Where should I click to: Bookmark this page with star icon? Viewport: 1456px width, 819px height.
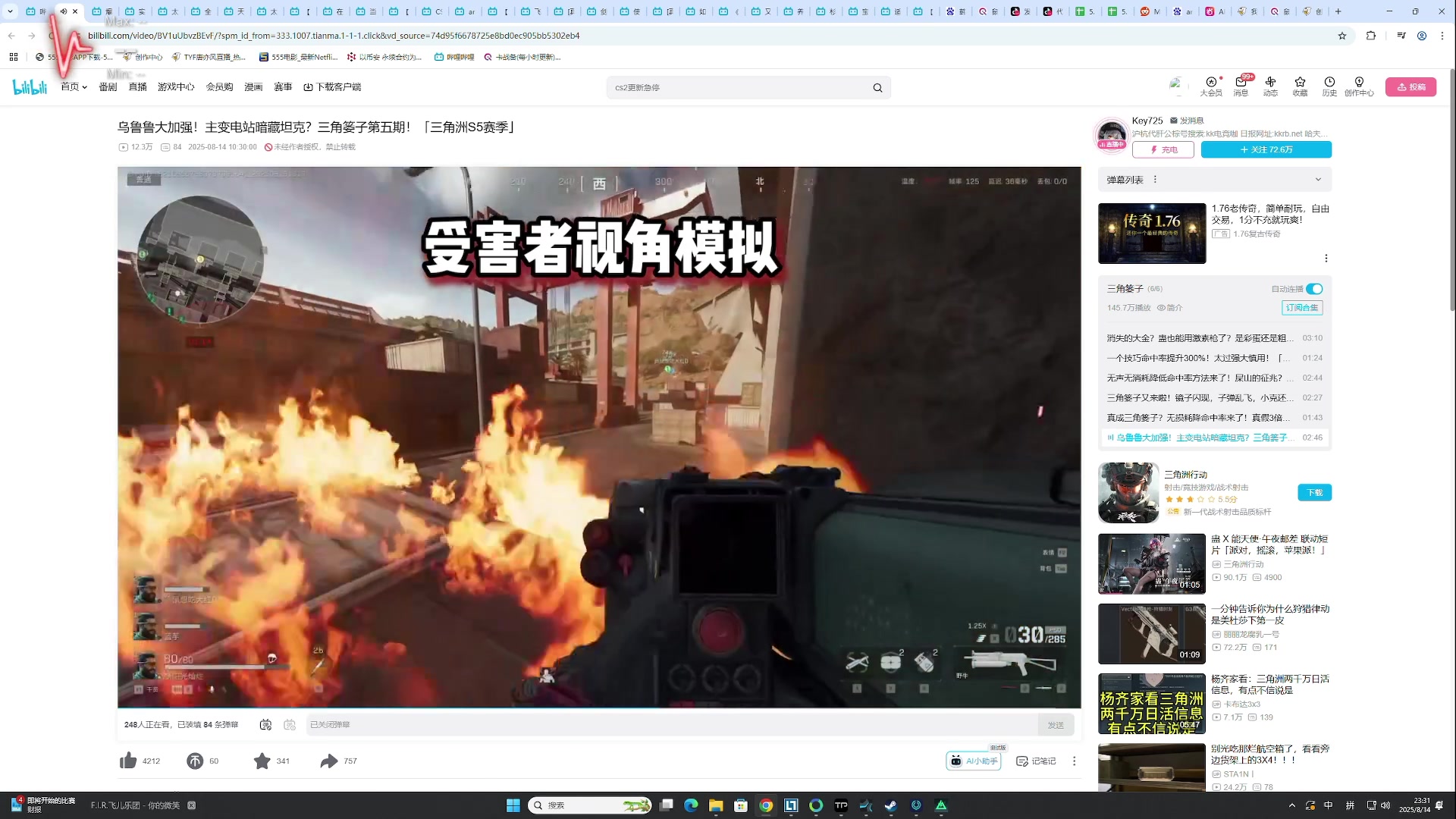(x=1342, y=36)
